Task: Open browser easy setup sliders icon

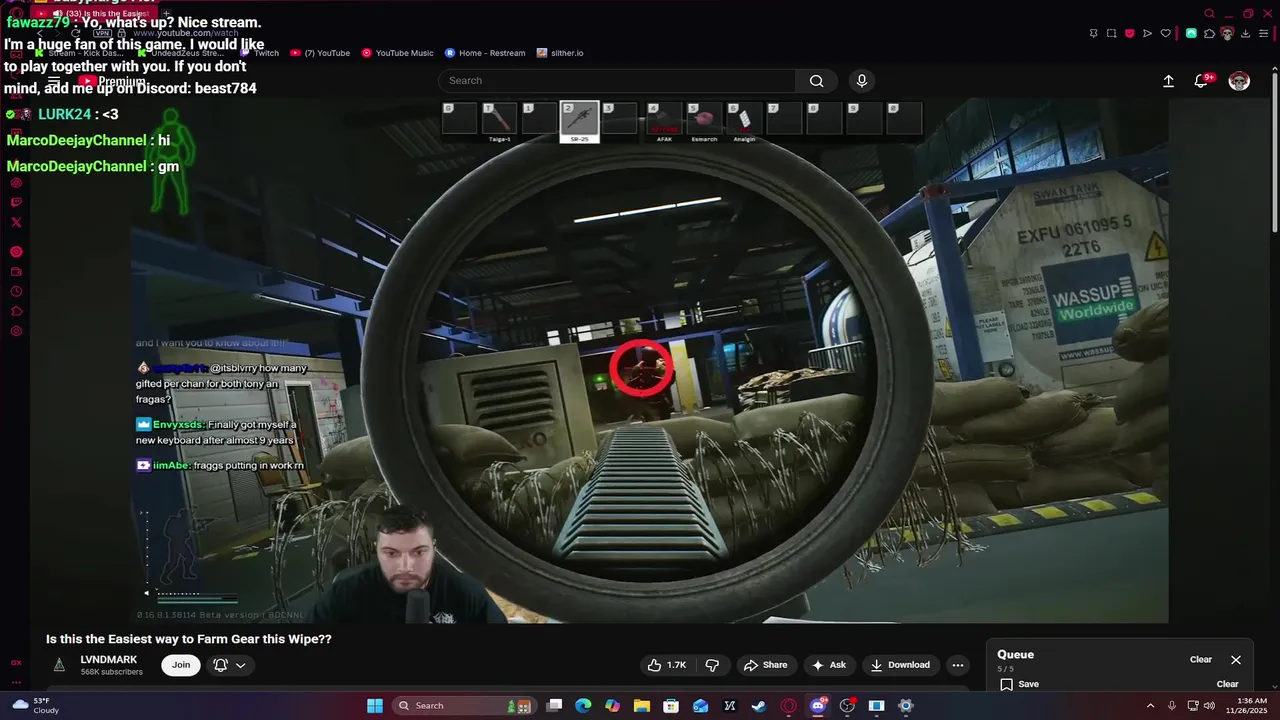Action: click(1263, 33)
